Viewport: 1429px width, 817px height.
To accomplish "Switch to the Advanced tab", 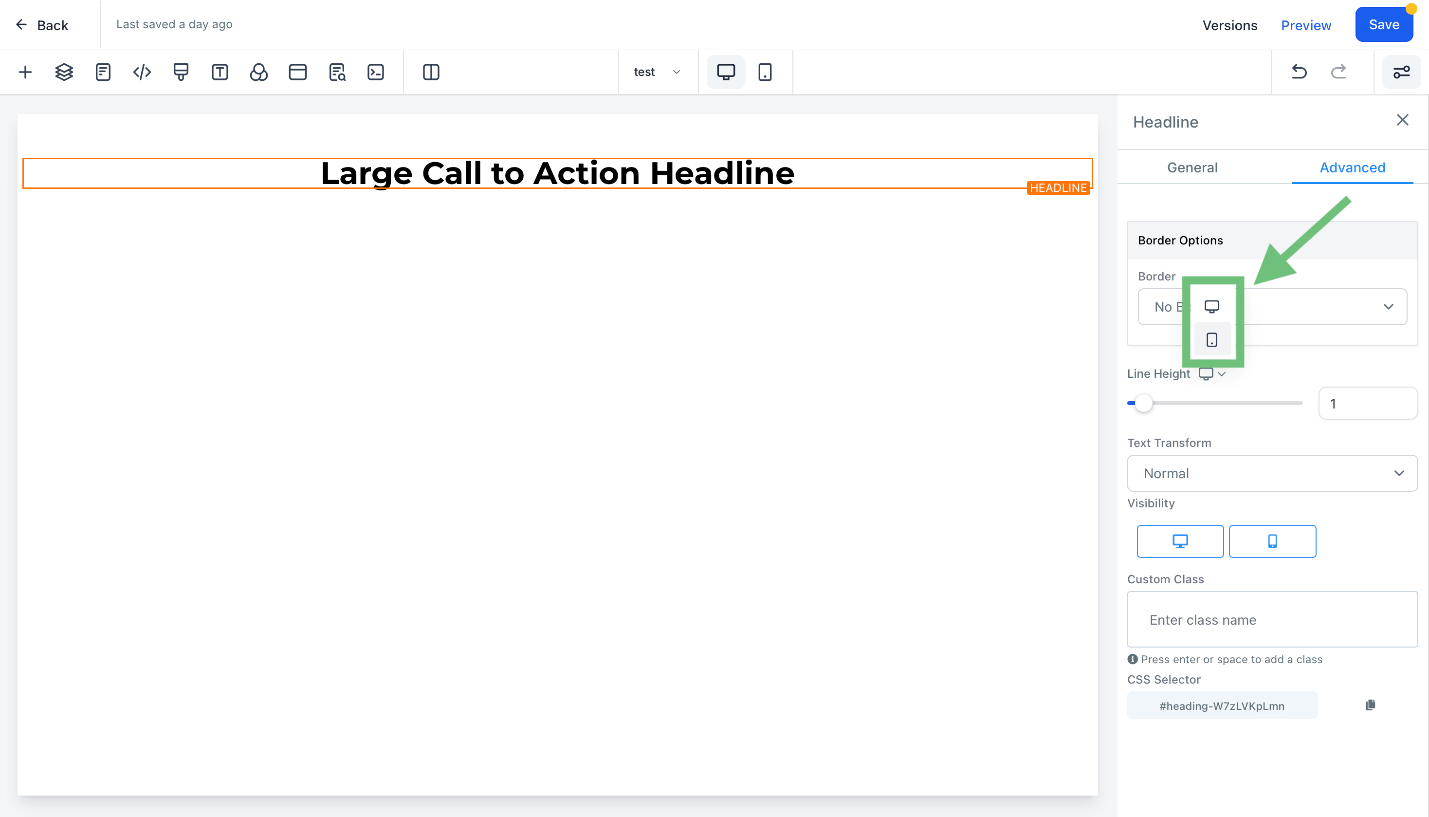I will click(1352, 167).
